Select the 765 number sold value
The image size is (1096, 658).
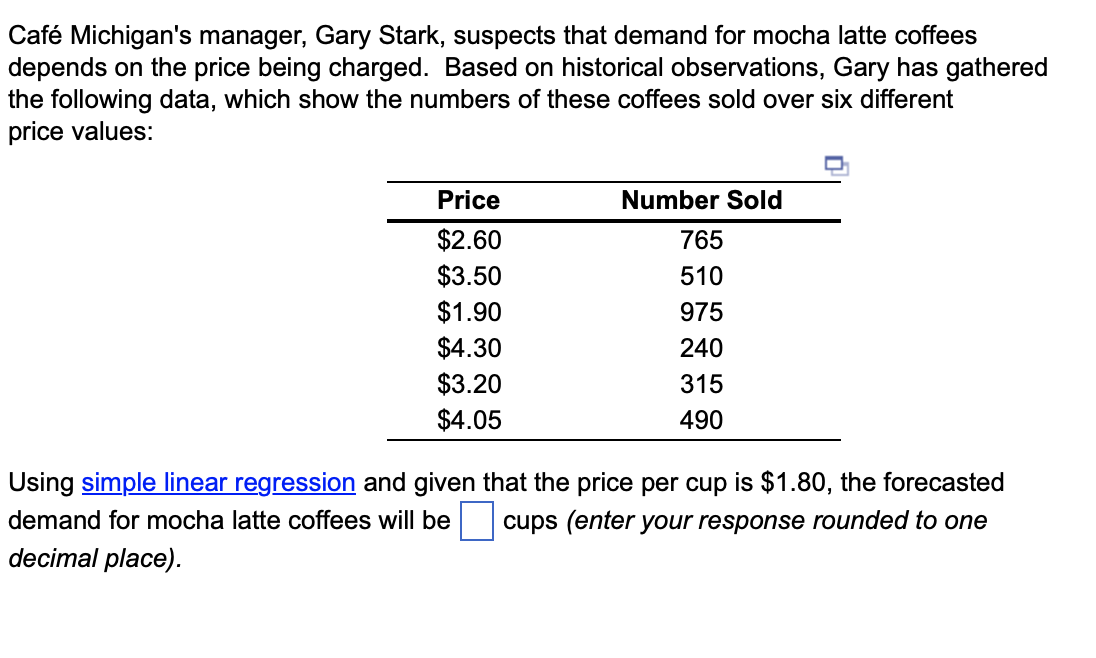(701, 240)
